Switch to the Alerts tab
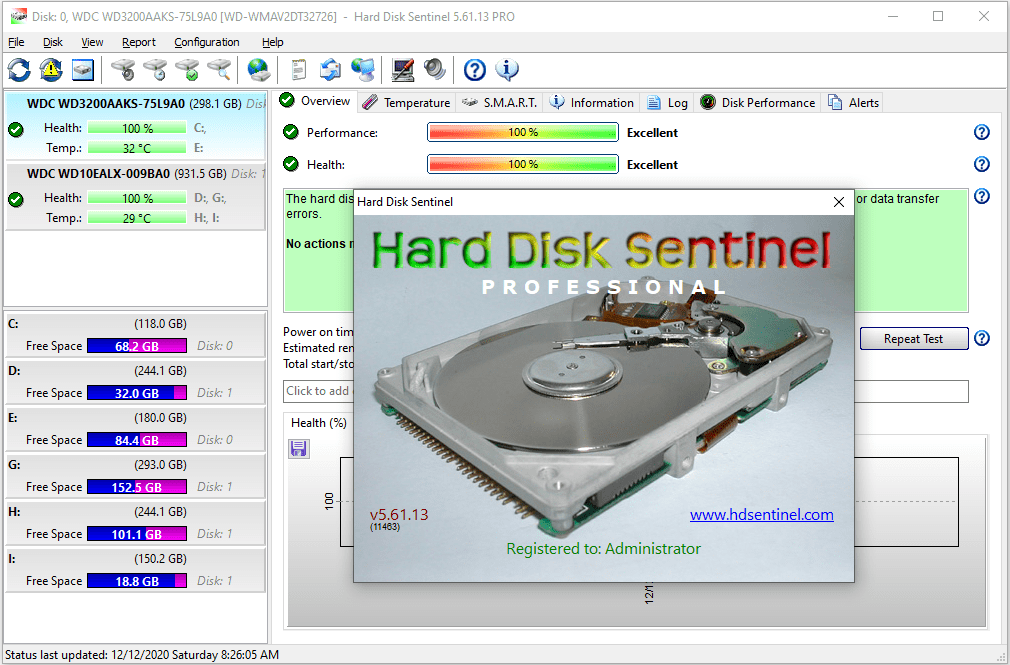This screenshot has height=665, width=1010. 853,102
